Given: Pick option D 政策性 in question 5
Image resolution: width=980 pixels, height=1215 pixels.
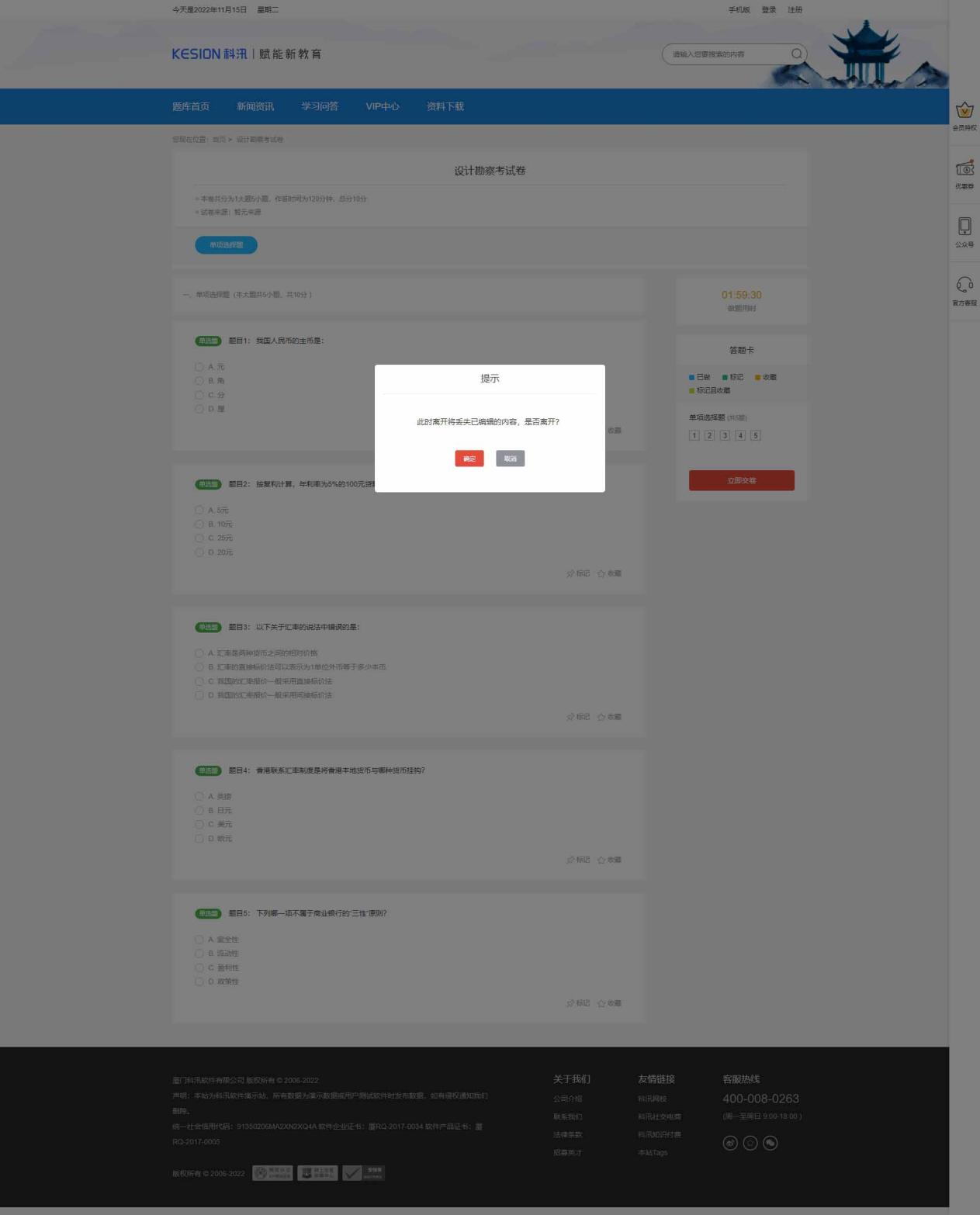Looking at the screenshot, I should point(199,982).
